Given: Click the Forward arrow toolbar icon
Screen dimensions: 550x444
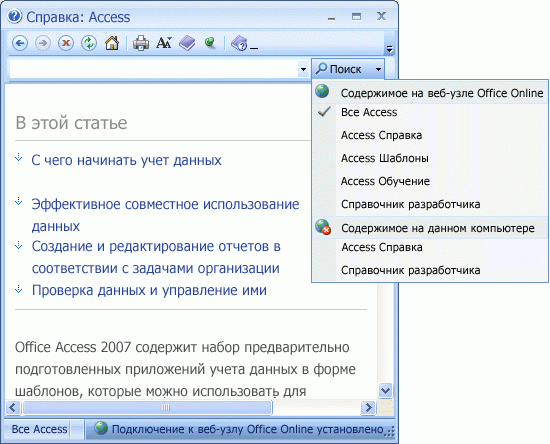Looking at the screenshot, I should [x=43, y=43].
